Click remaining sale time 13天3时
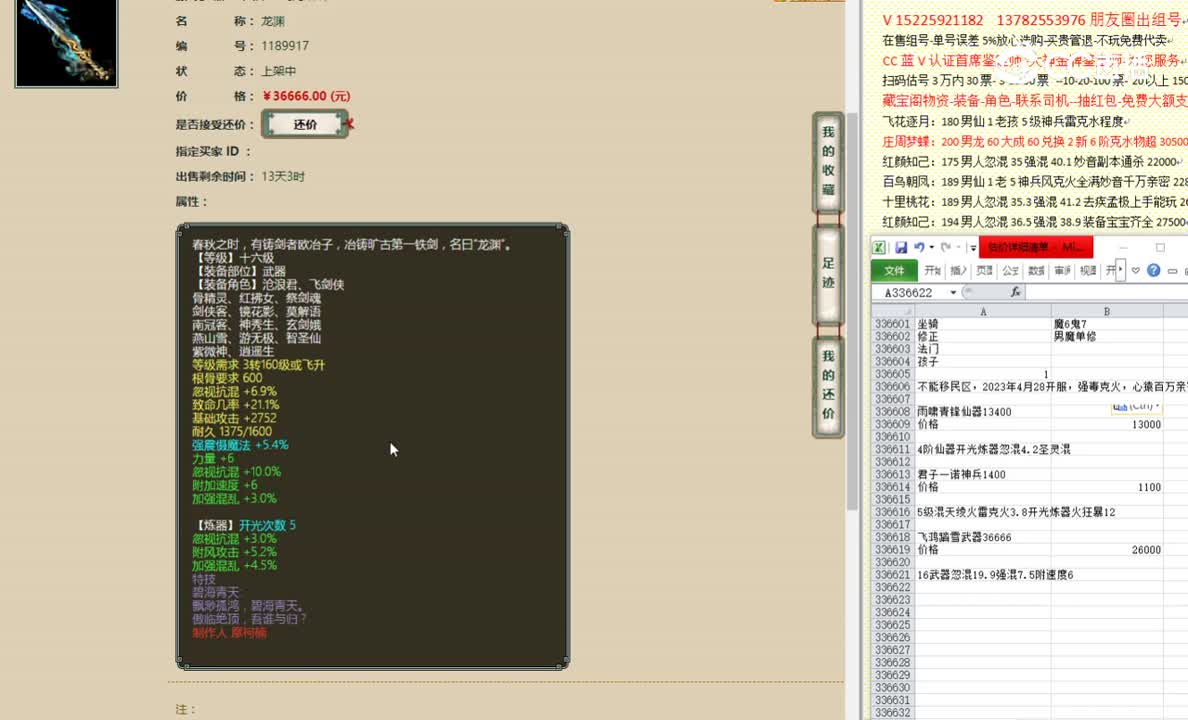 pos(283,177)
